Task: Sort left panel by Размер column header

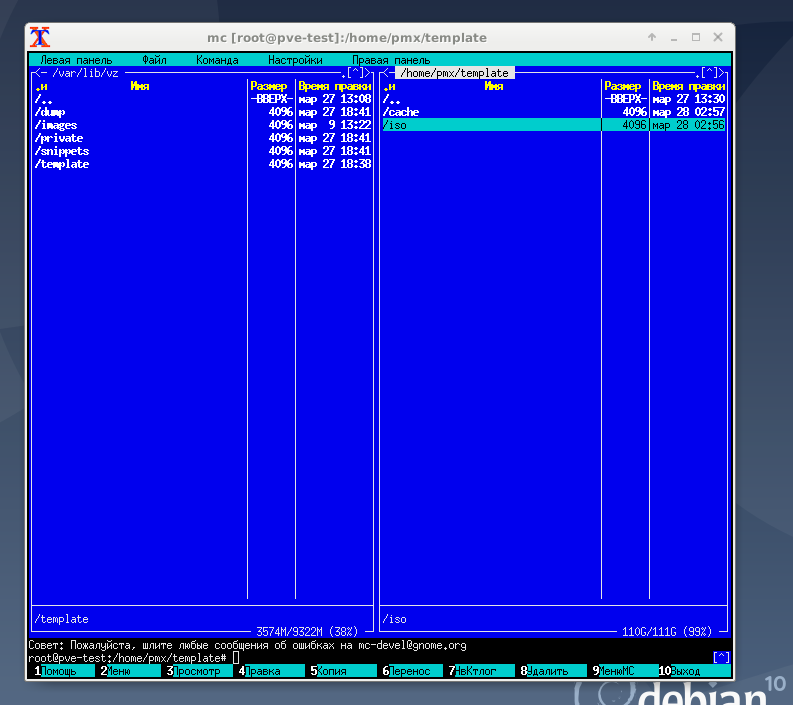Action: pyautogui.click(x=269, y=86)
